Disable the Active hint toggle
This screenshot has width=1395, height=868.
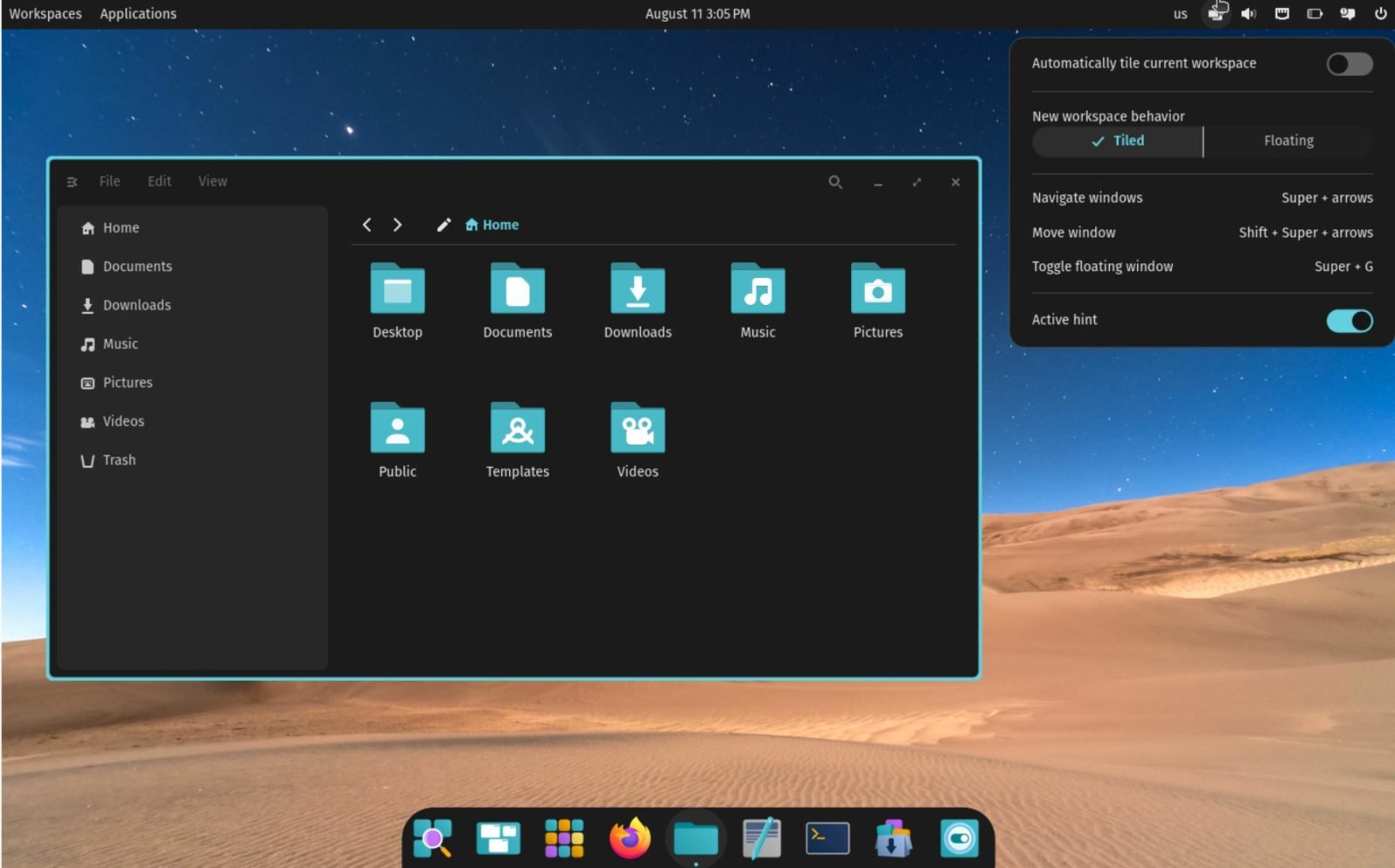coord(1348,321)
